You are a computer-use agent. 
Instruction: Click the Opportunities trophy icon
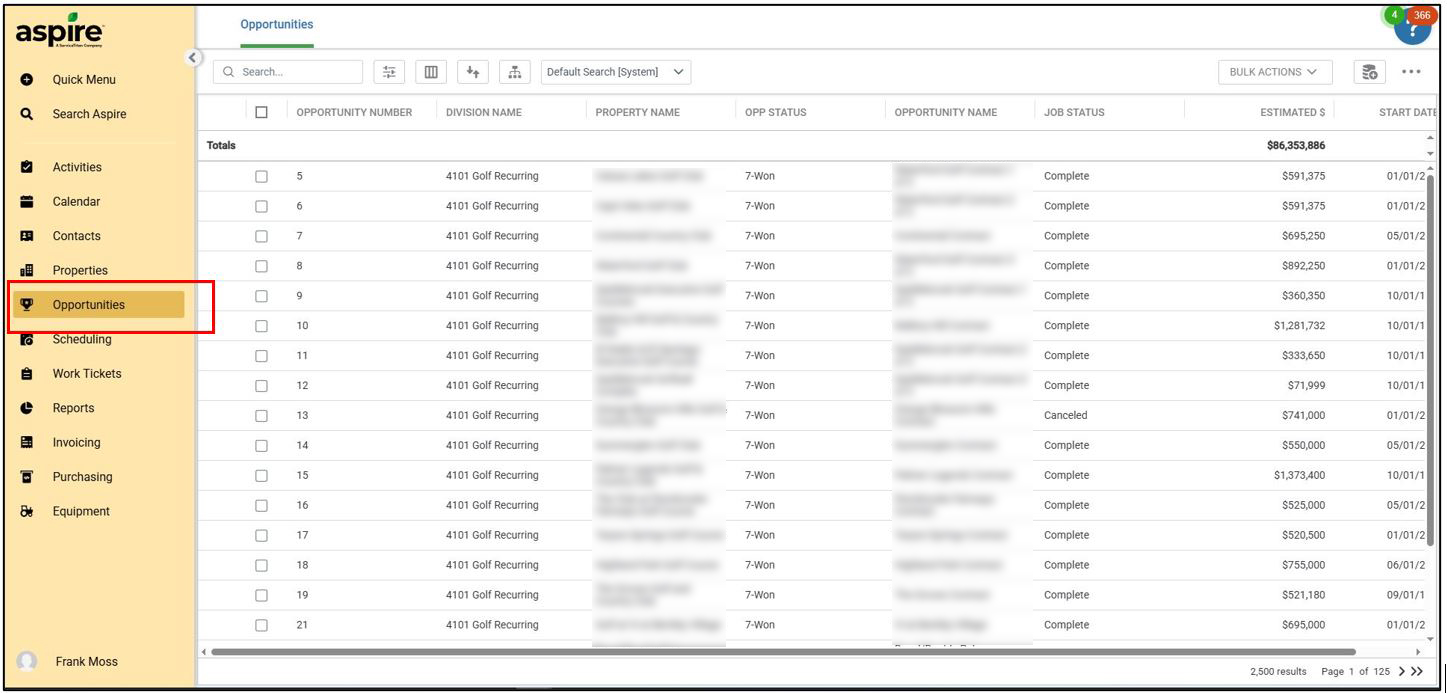click(27, 305)
